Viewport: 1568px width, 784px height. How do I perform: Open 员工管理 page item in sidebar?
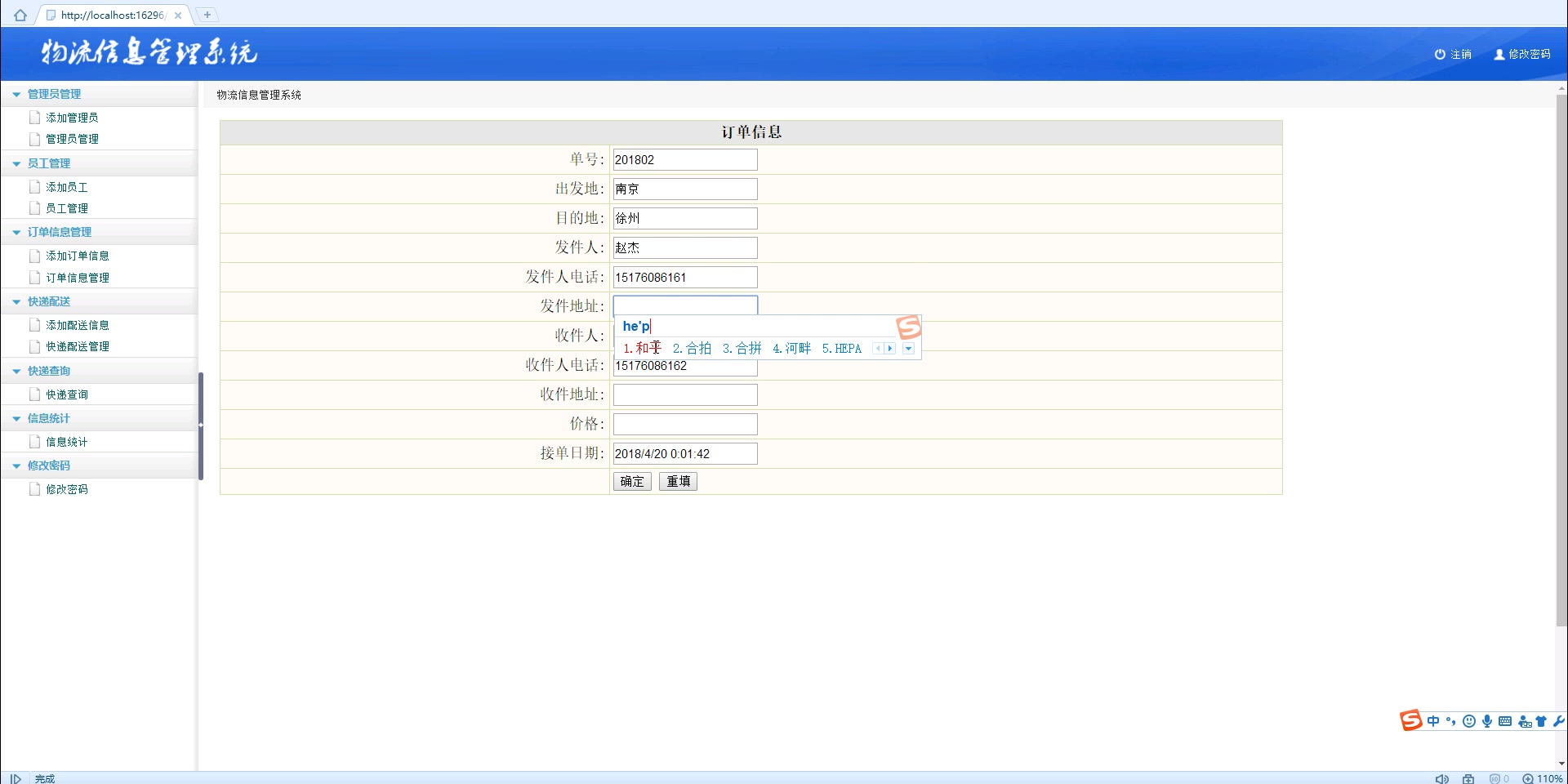(67, 208)
